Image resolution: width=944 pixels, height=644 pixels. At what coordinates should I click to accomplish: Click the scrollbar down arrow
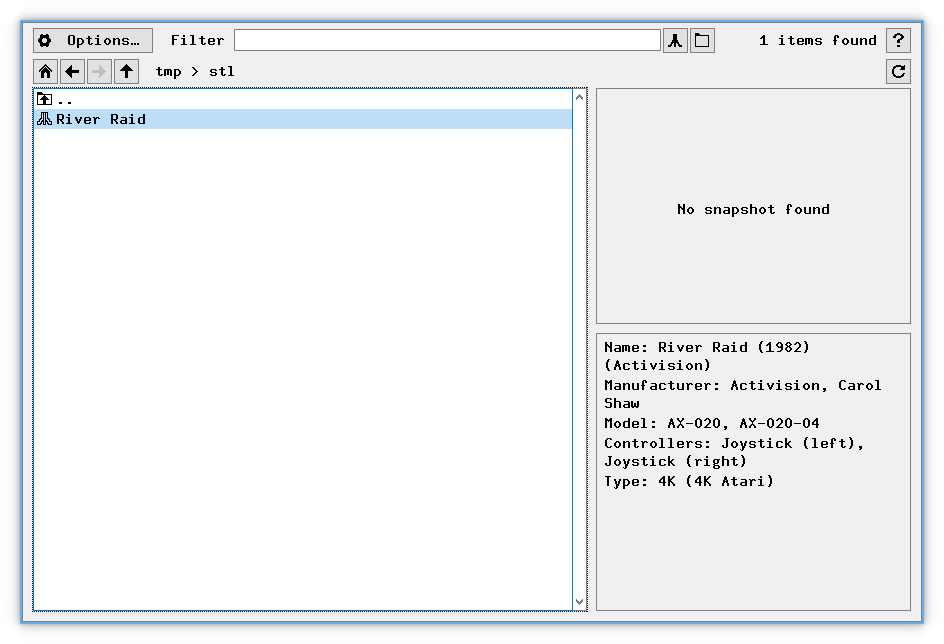coord(580,601)
